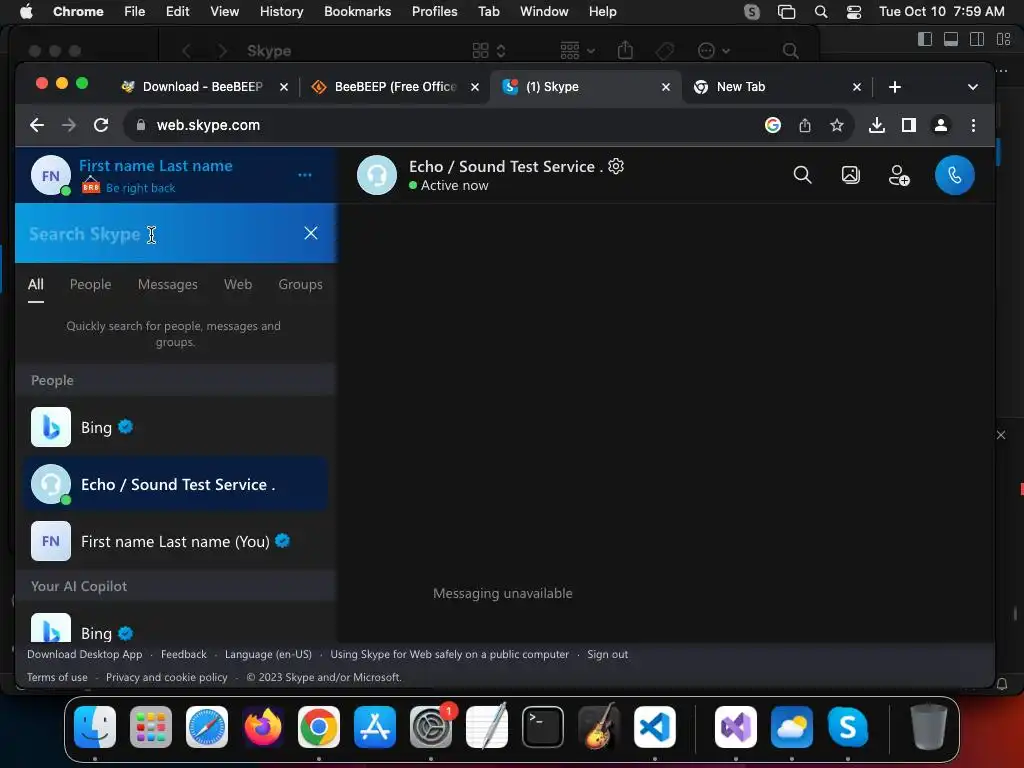1024x768 pixels.
Task: Click the Search Skype input field
Action: click(x=160, y=234)
